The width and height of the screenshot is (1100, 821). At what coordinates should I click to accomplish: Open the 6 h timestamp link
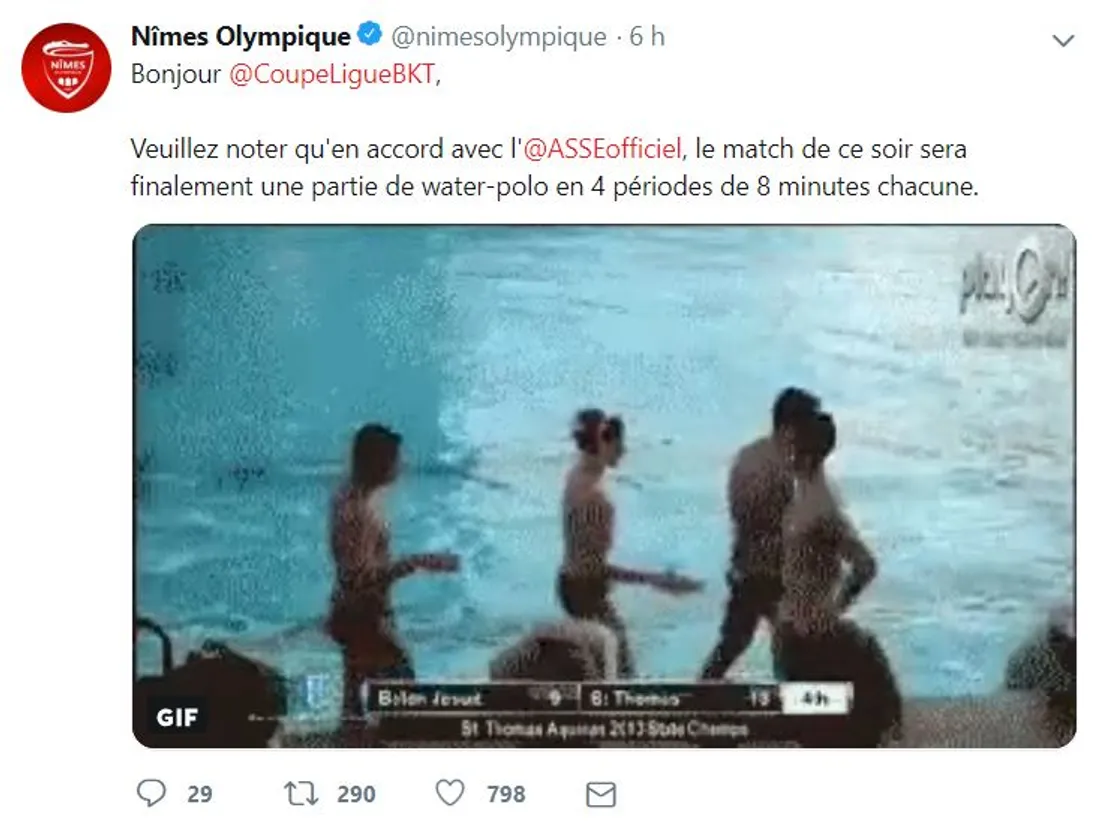click(x=647, y=36)
